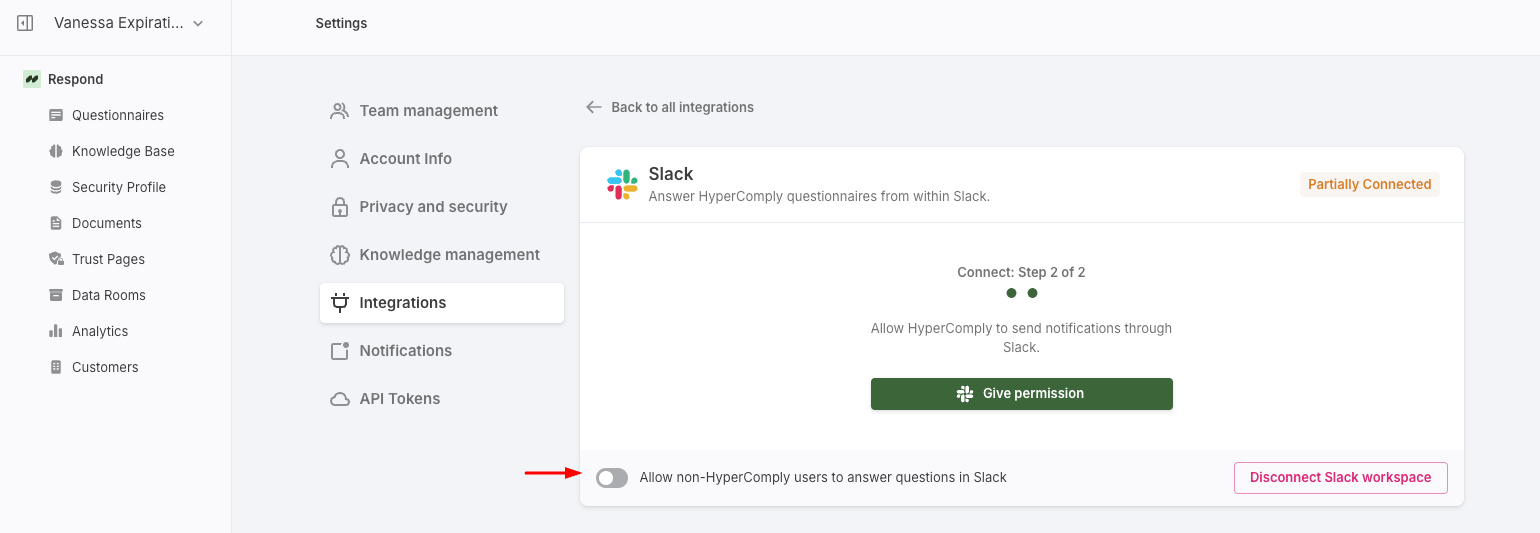Click the Data Rooms archive icon
1540x533 pixels.
(56, 295)
